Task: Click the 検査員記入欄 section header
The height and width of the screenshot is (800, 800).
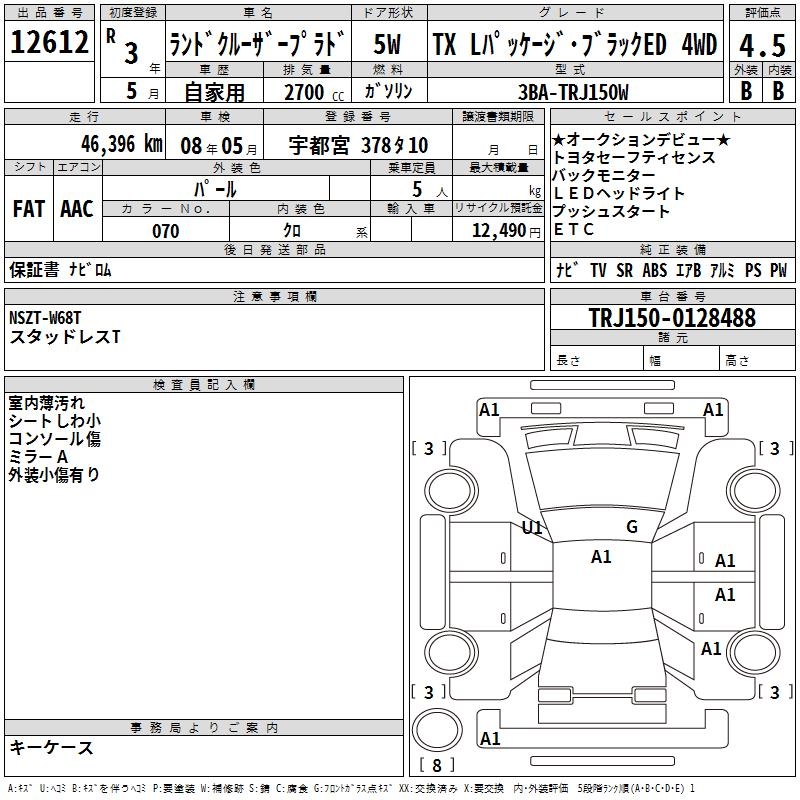Action: 204,385
